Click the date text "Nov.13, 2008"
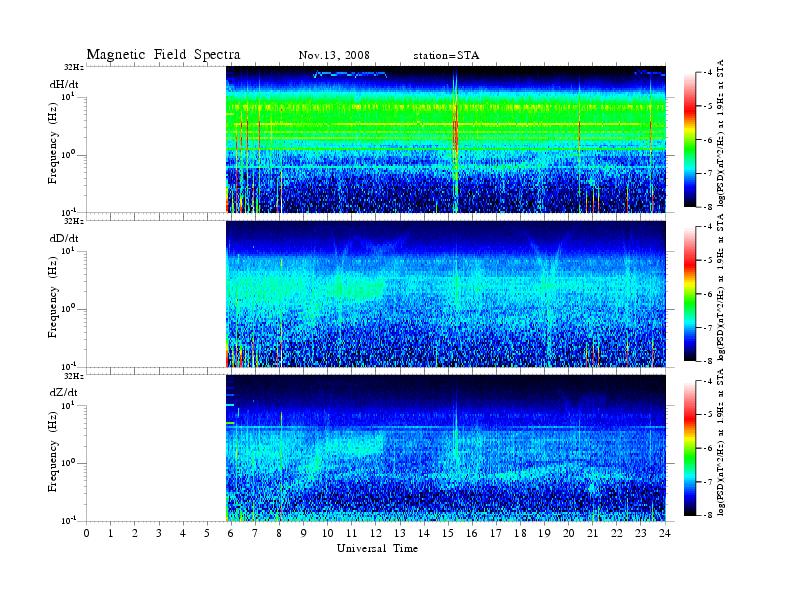792x612 pixels. 334,56
